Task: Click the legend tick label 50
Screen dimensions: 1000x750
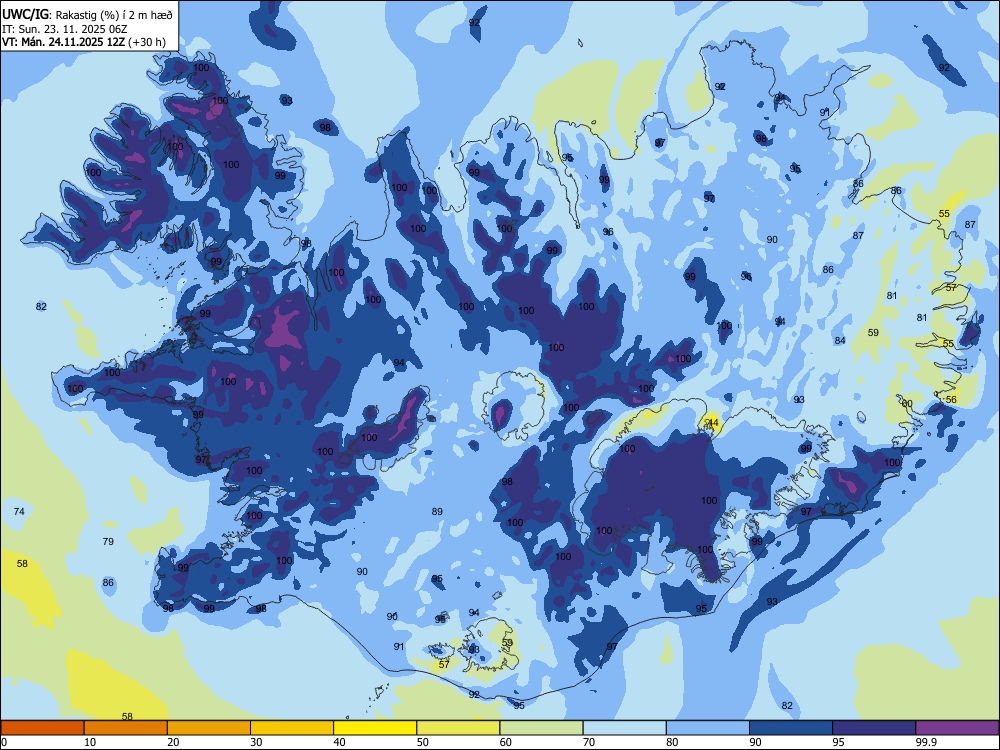Action: coord(422,742)
